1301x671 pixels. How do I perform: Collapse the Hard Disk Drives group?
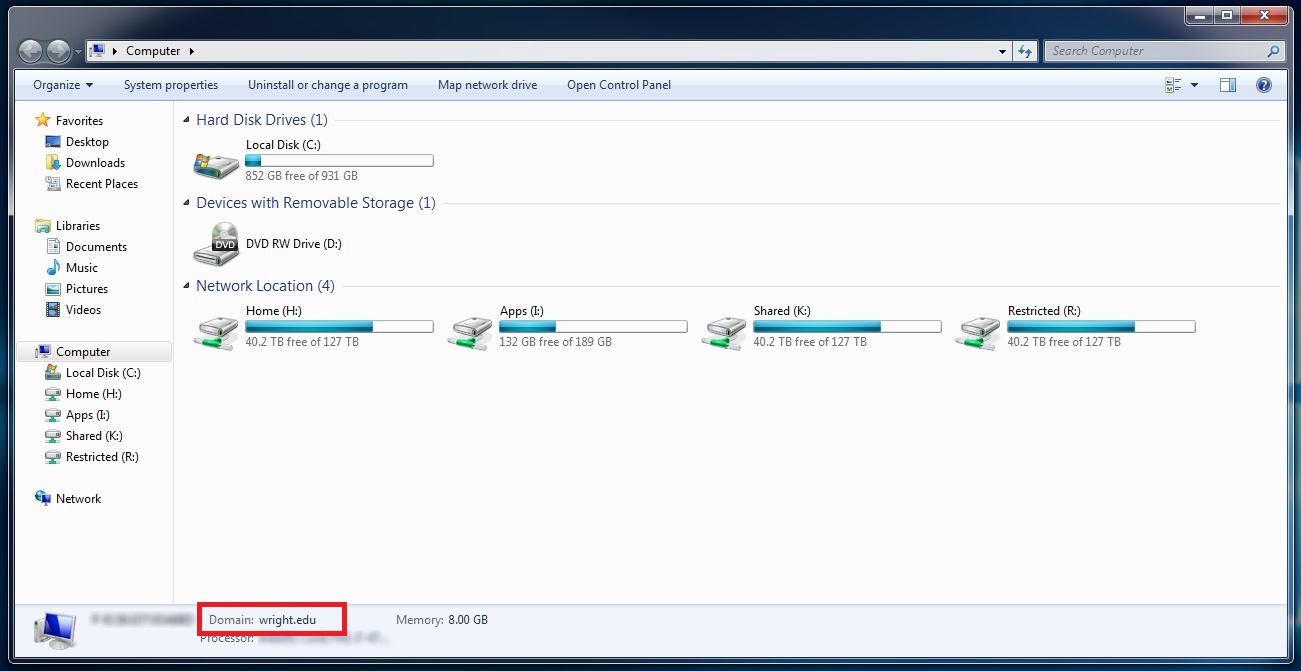pos(186,120)
